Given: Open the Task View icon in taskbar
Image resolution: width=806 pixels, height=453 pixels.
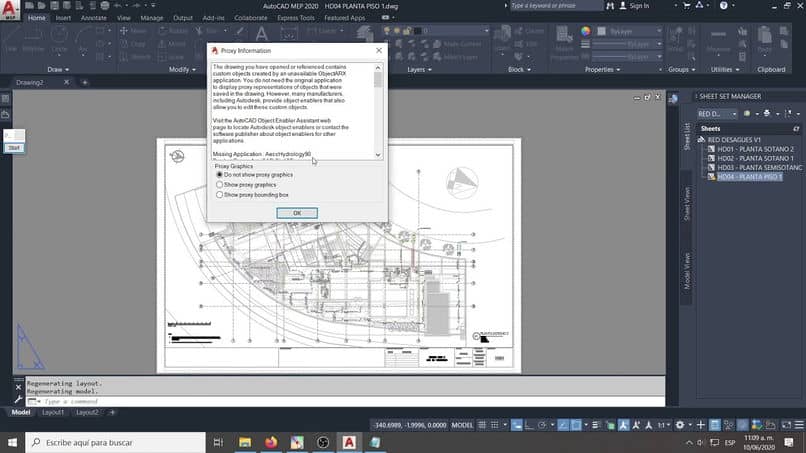Looking at the screenshot, I should click(217, 441).
